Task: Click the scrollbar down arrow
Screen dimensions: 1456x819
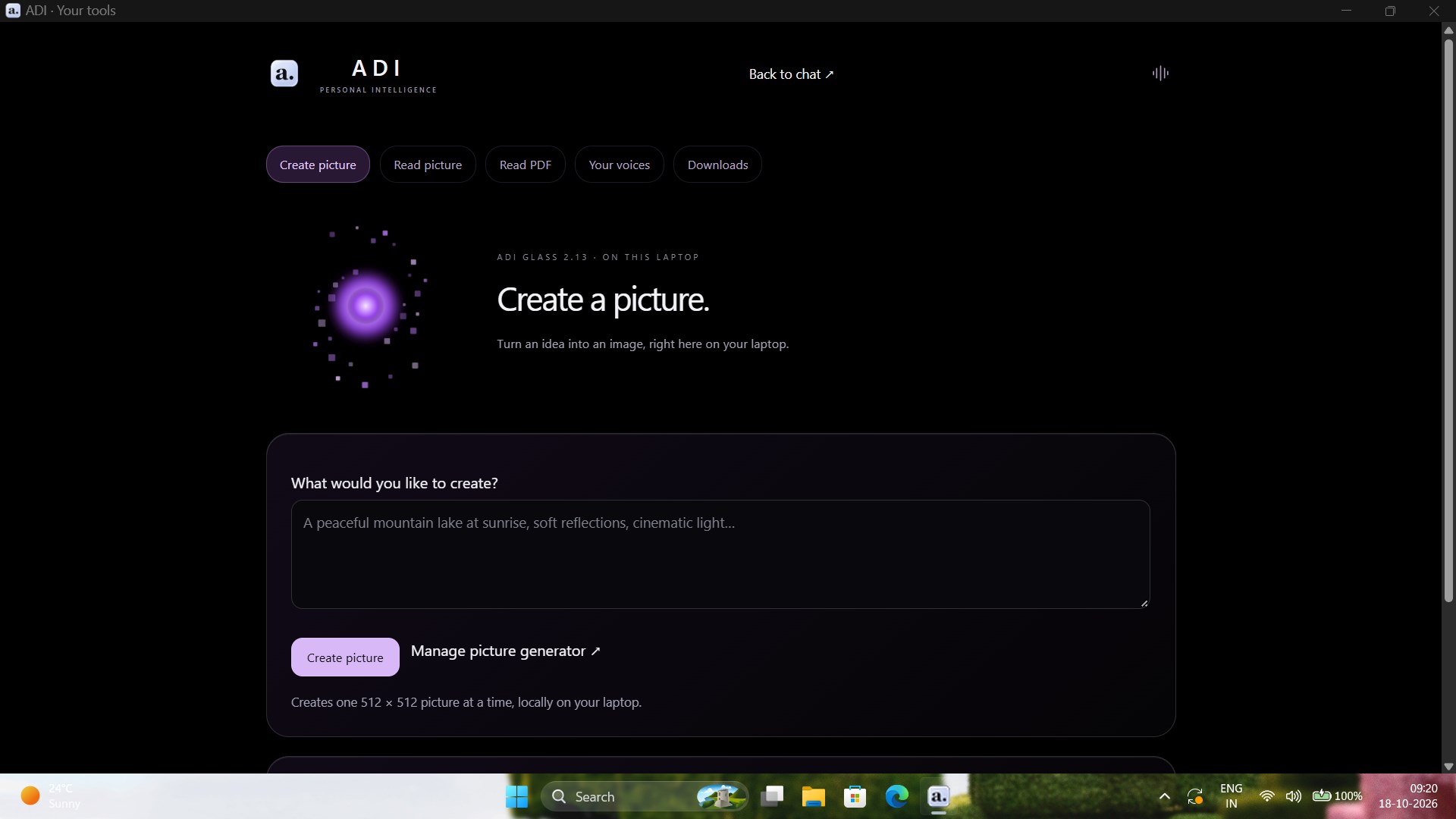Action: [1448, 767]
